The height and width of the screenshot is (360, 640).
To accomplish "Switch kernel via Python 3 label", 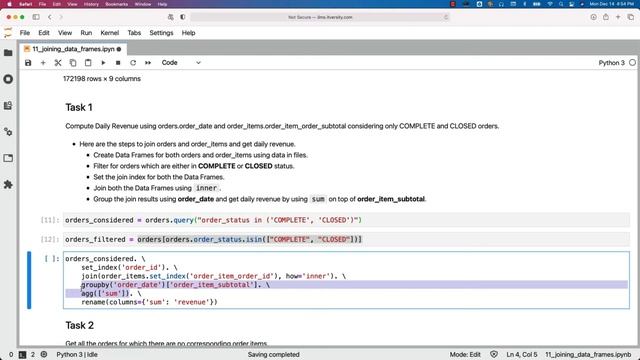I will pyautogui.click(x=611, y=63).
